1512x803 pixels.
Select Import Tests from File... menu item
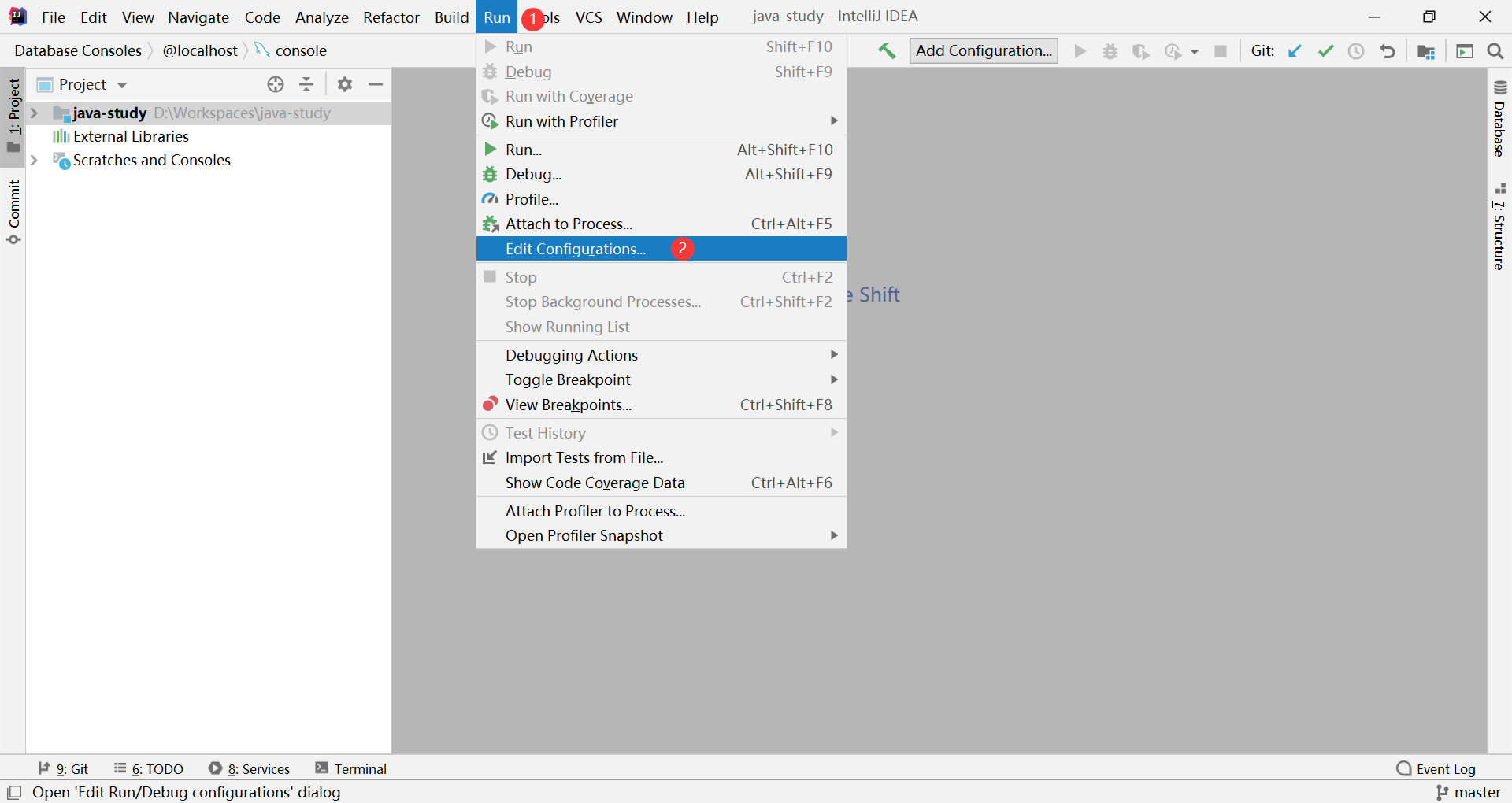click(x=661, y=457)
